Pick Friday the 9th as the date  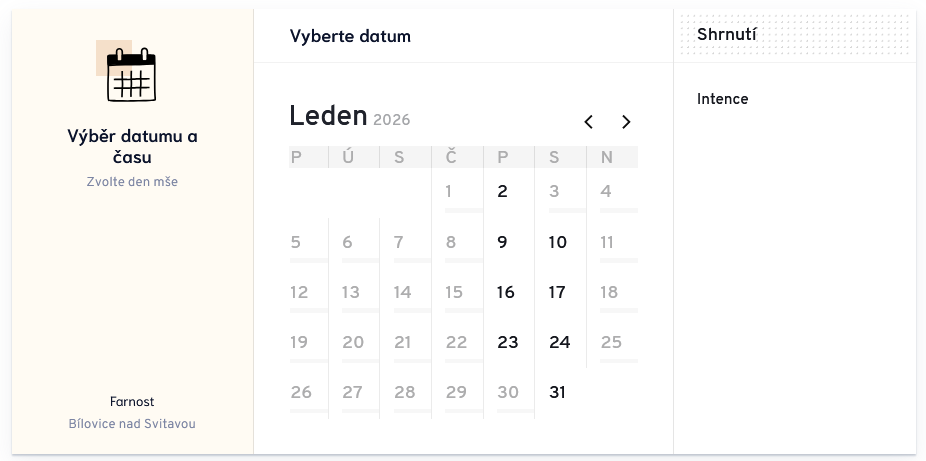(x=502, y=242)
